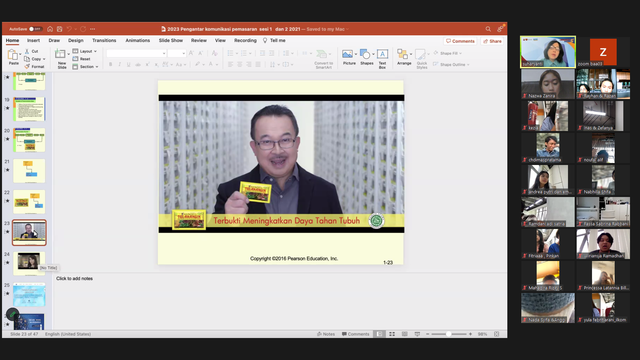The image size is (640, 360).
Task: Open the Animations ribbon tab
Action: pyautogui.click(x=138, y=40)
